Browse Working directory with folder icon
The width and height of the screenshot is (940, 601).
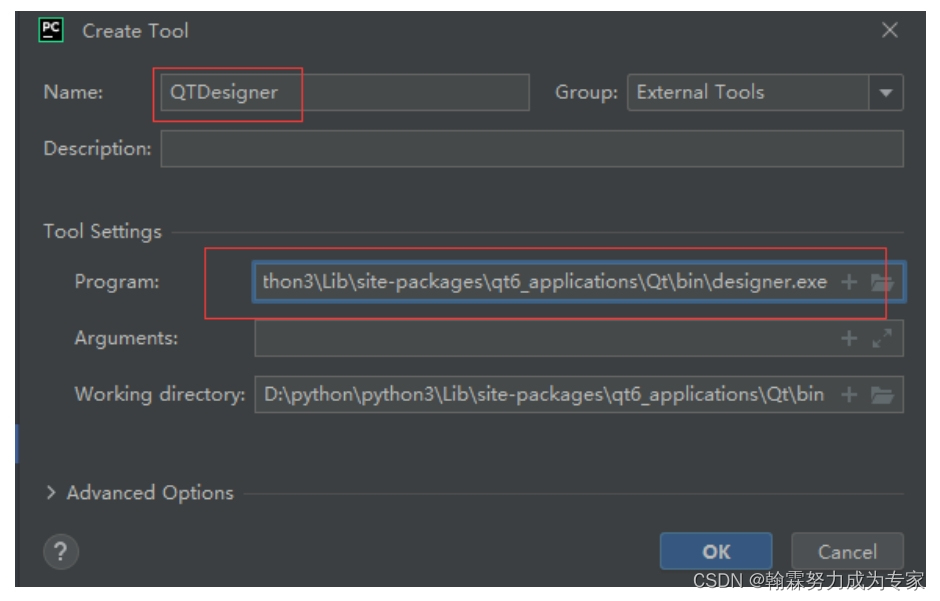pos(882,395)
